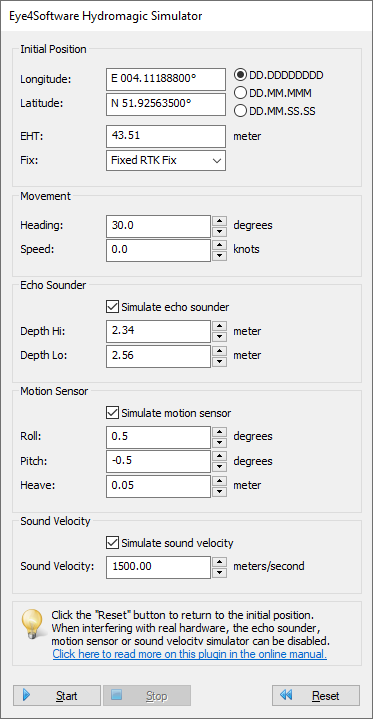Select DD.MM.MMM coordinate format
Image resolution: width=373 pixels, height=719 pixels.
click(x=240, y=93)
